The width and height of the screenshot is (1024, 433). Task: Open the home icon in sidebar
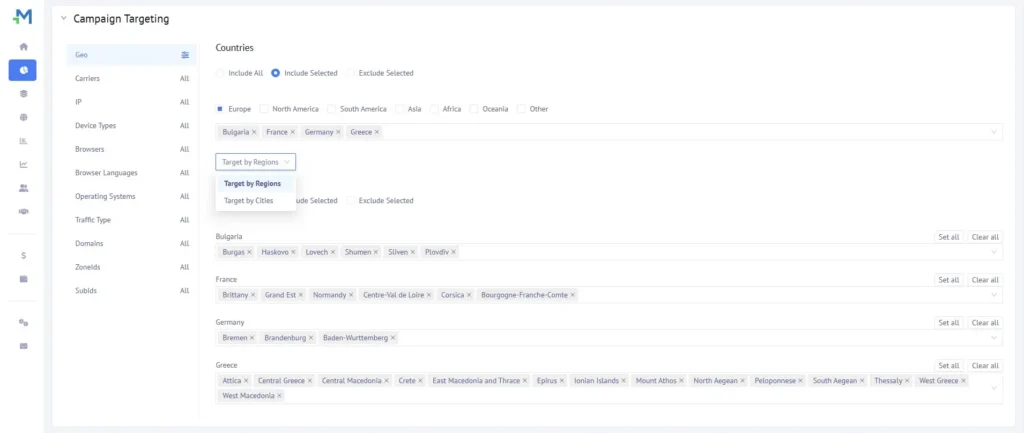click(24, 47)
